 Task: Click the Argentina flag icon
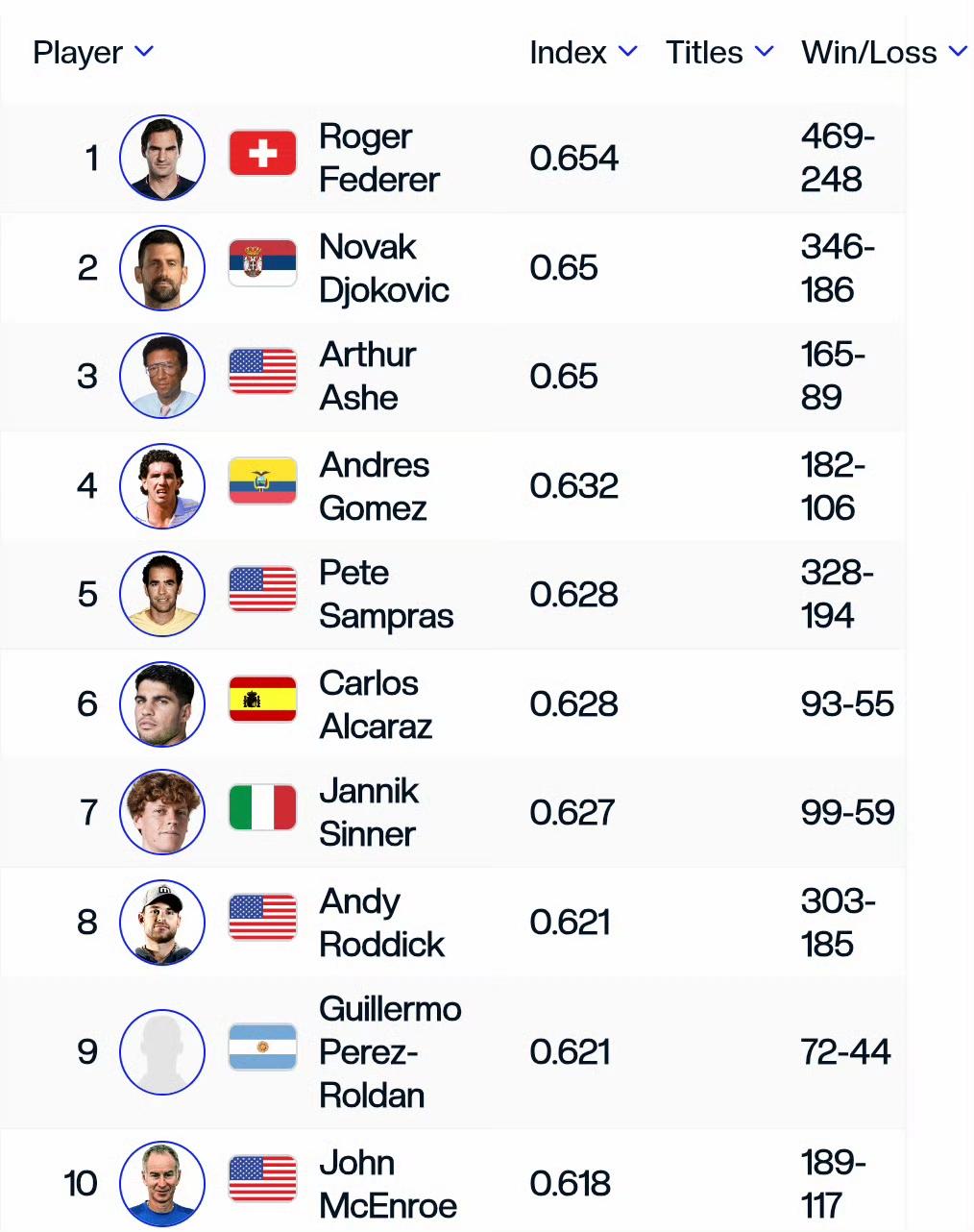click(262, 1047)
